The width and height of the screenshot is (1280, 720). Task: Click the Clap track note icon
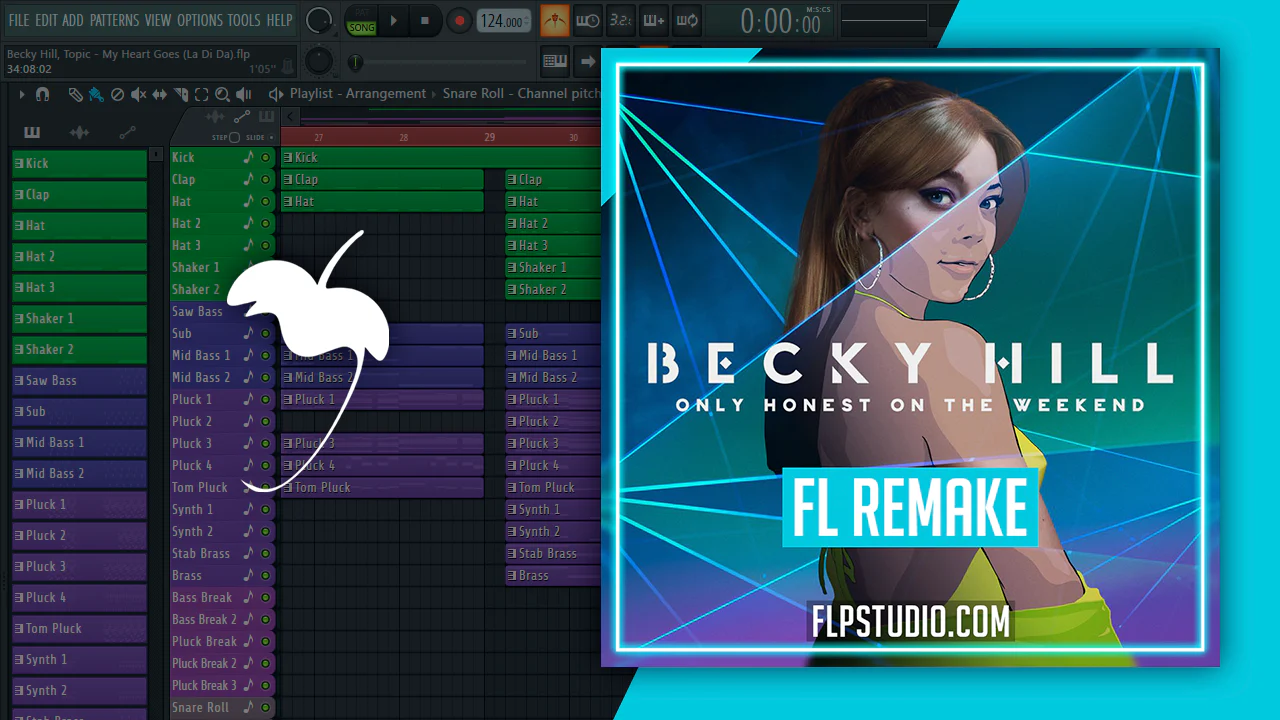(248, 179)
